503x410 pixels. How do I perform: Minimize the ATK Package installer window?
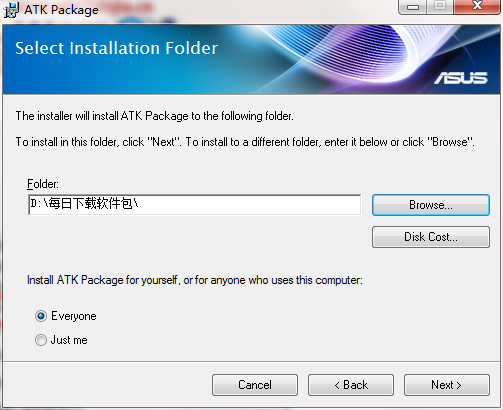[413, 7]
